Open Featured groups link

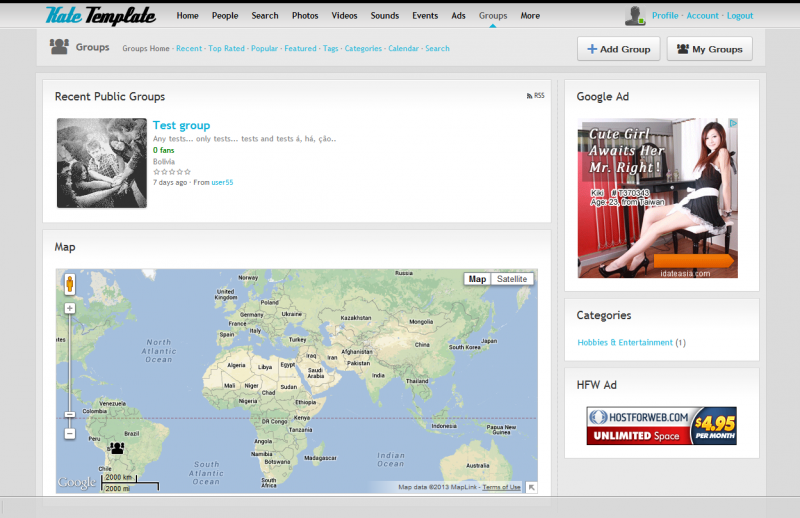pos(300,48)
